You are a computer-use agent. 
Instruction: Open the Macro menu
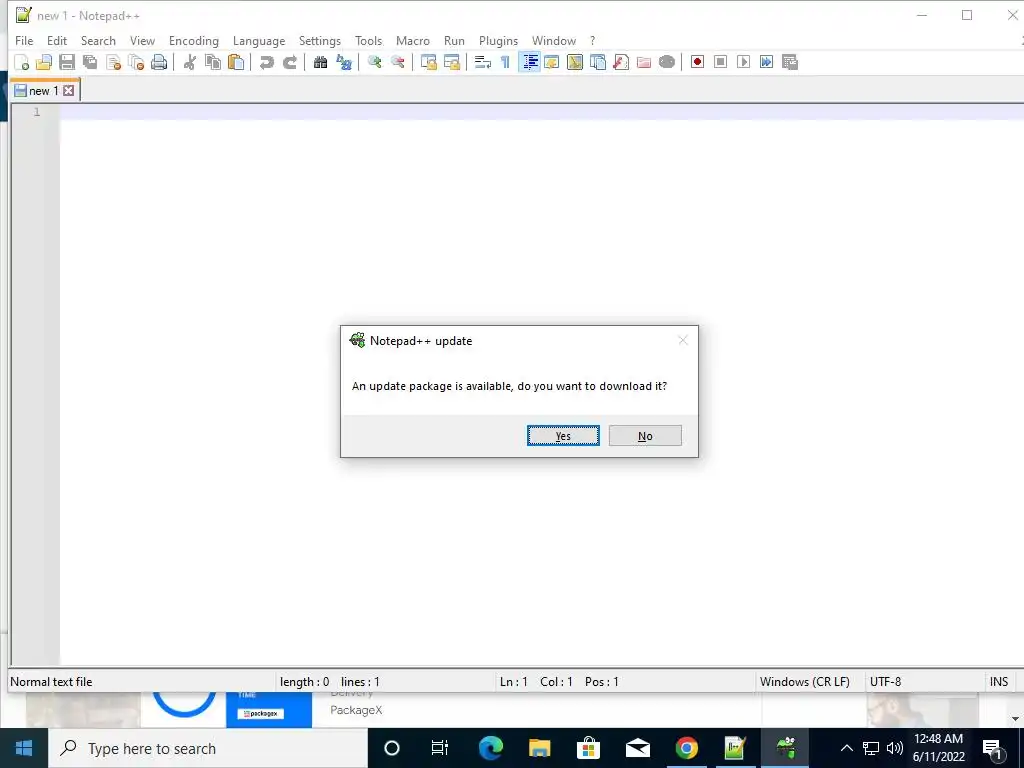[413, 40]
